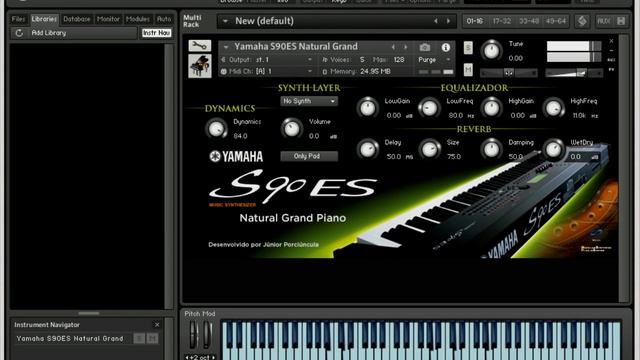Viewport: 640px width, 360px height.
Task: Click the reverb WetDry knob
Action: coord(553,149)
